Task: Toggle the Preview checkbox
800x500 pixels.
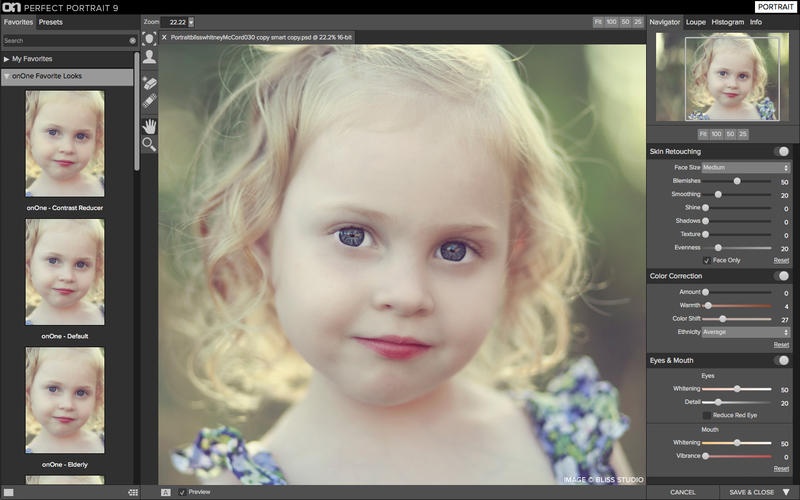Action: (x=182, y=492)
